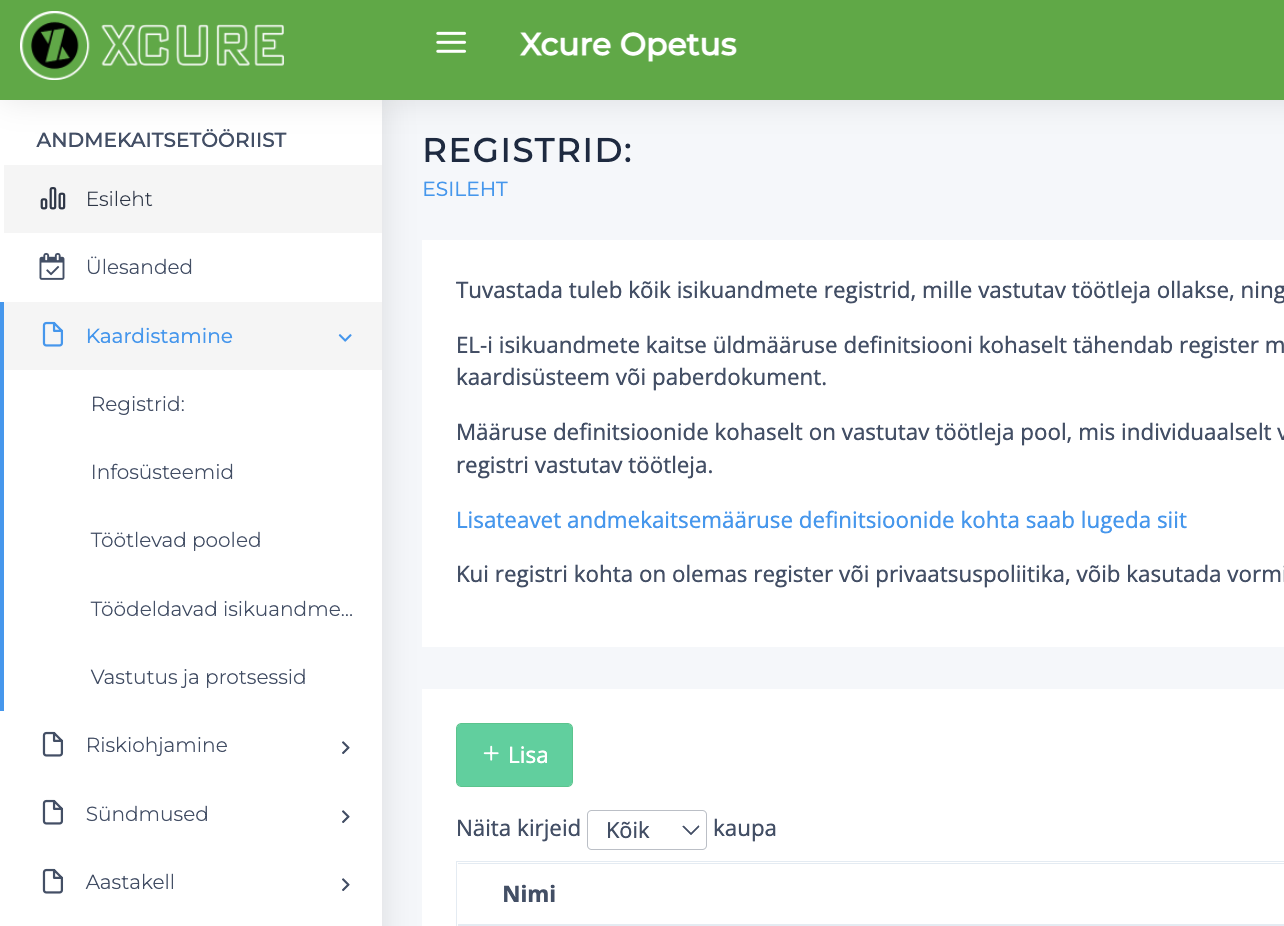Expand the Riskiohjamine menu arrow

(x=345, y=747)
